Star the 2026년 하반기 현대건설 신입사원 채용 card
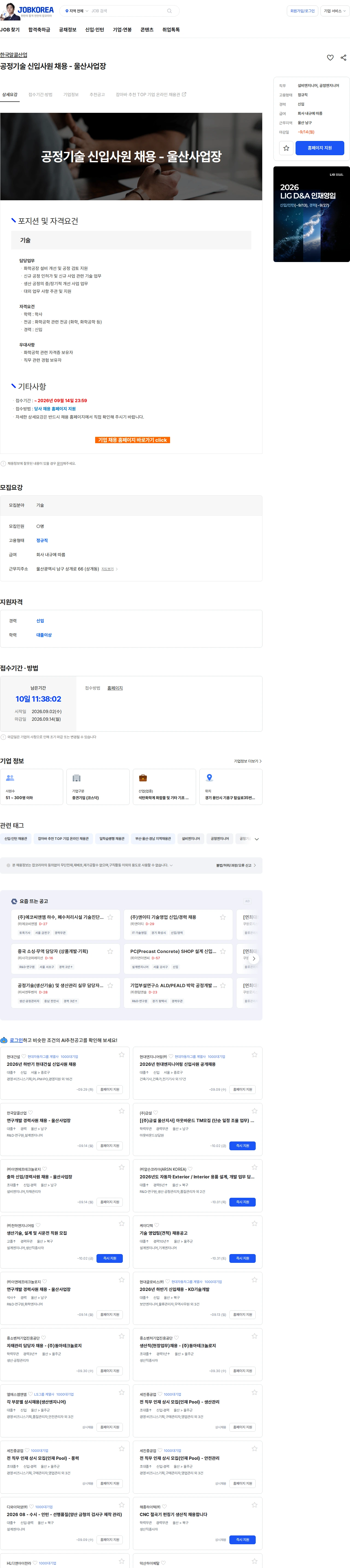350x1568 pixels. coord(122,1055)
